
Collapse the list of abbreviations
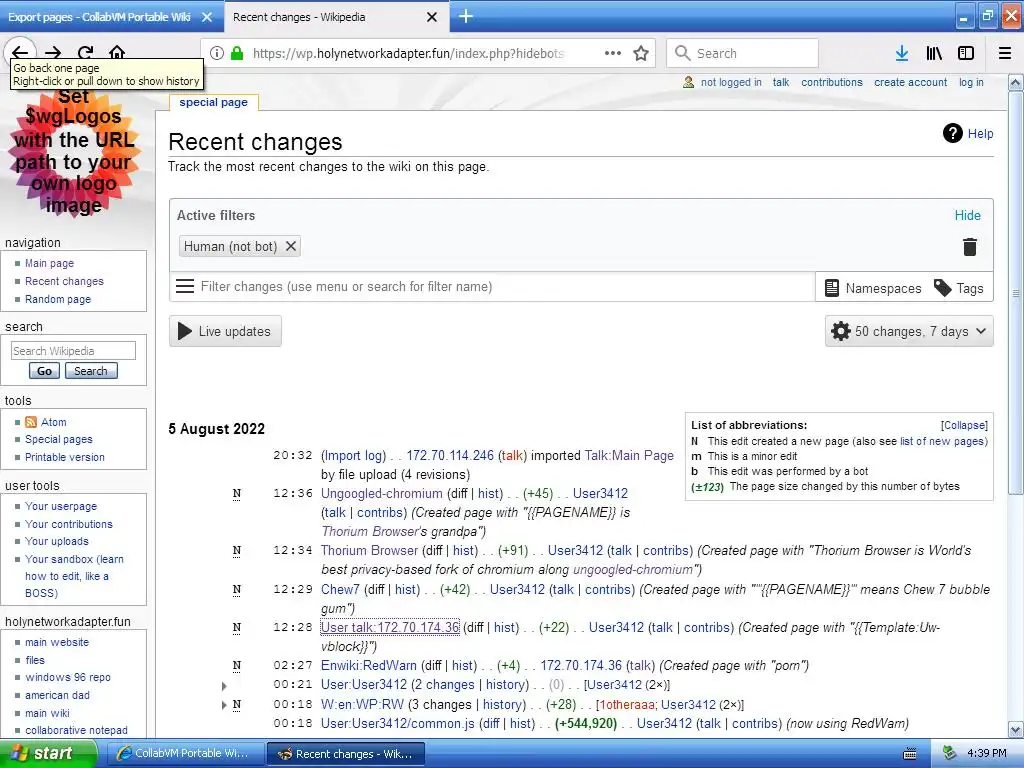964,425
